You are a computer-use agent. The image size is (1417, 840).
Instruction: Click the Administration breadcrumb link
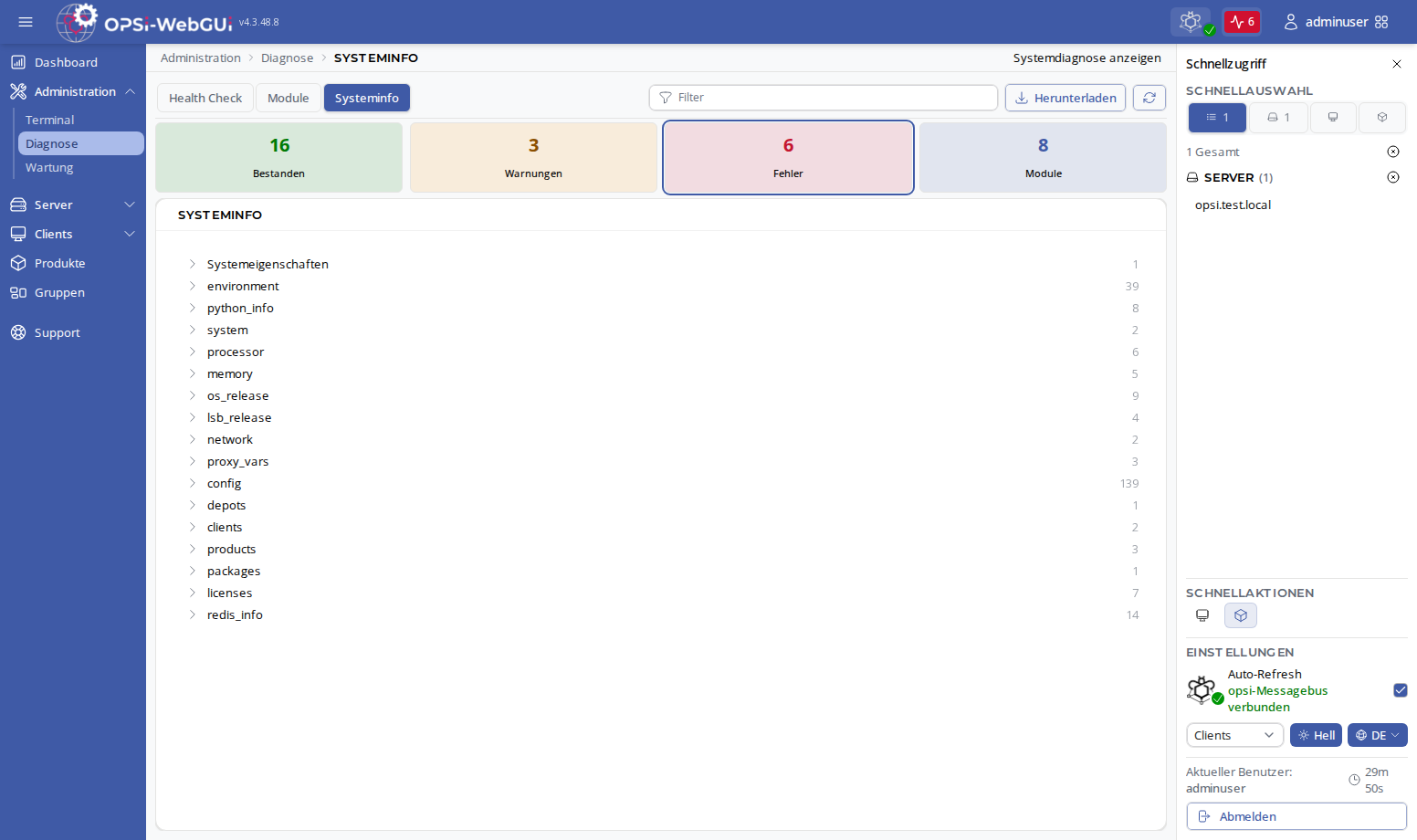click(x=201, y=58)
